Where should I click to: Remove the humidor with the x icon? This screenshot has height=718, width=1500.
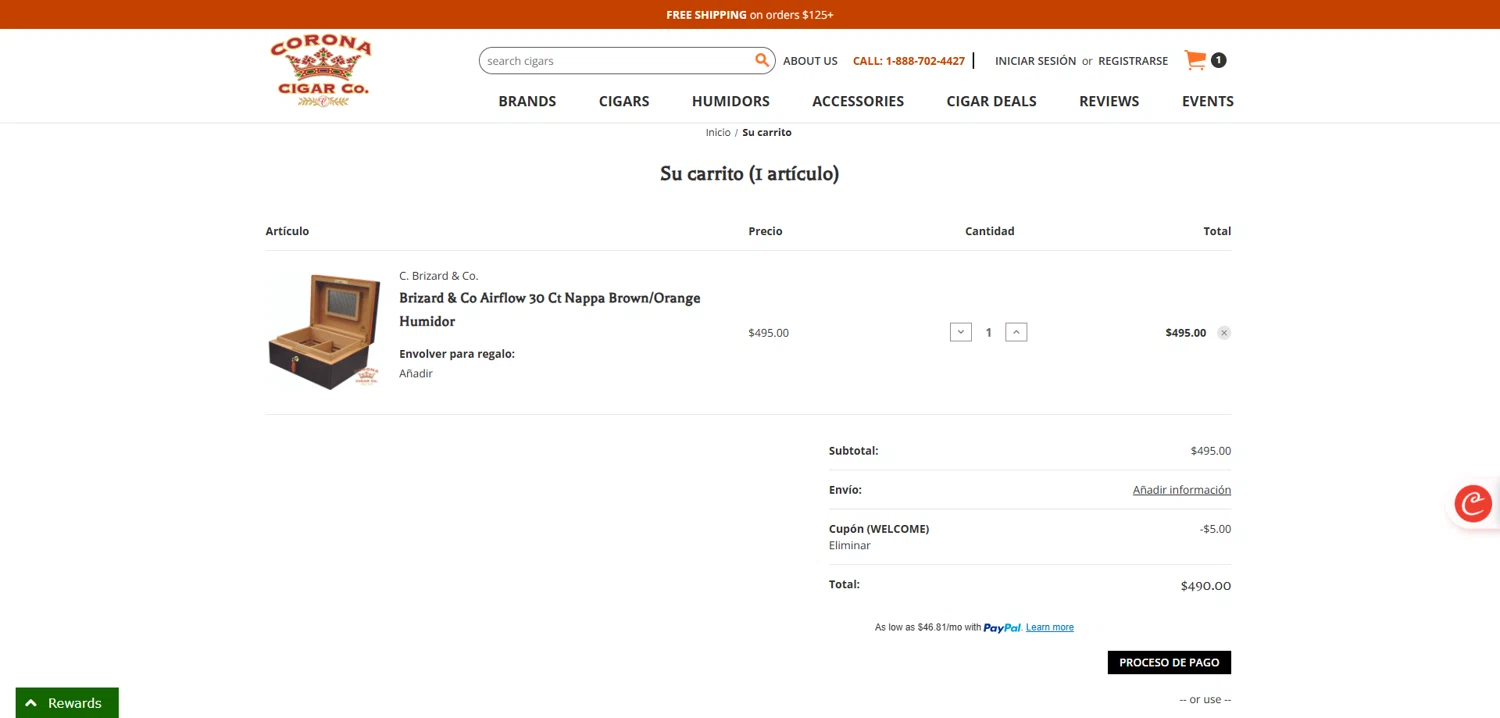click(1224, 333)
